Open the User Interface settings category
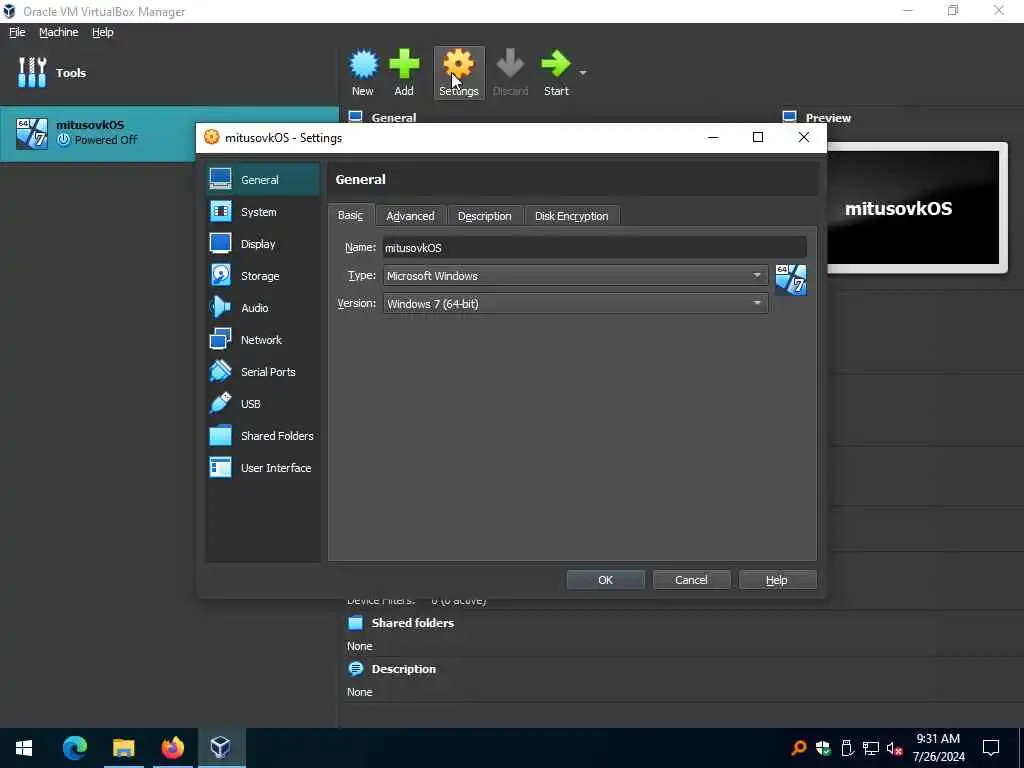Screen dimensions: 1024x768 pyautogui.click(x=263, y=468)
